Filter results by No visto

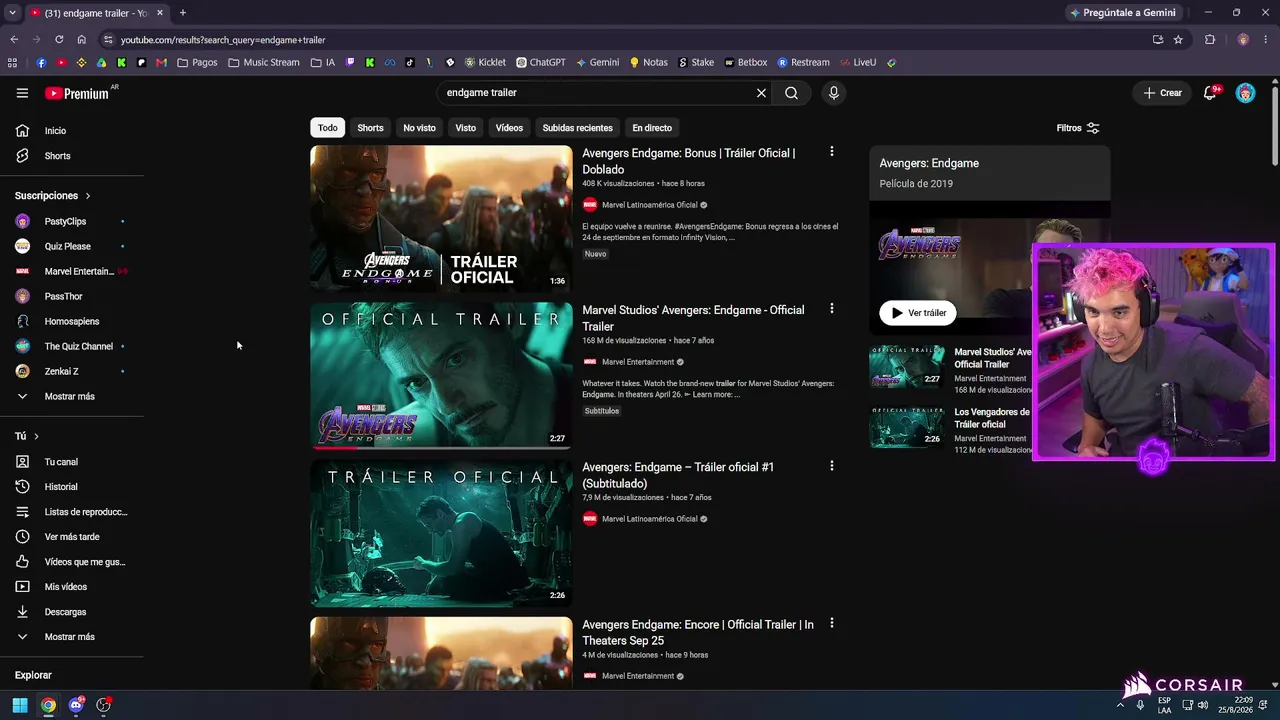point(419,128)
